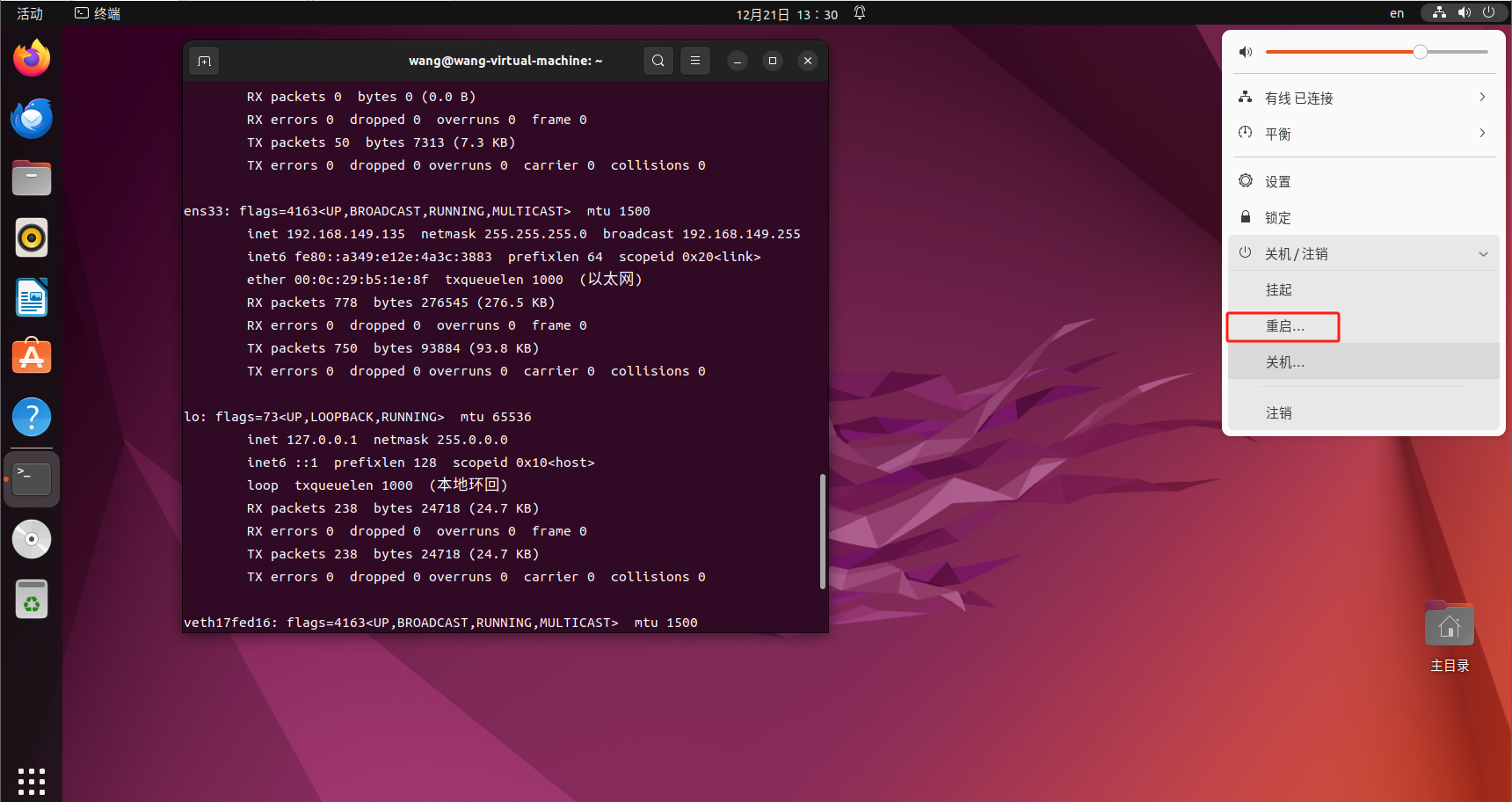The image size is (1512, 802).
Task: Open the terminal hamburger menu
Action: tap(695, 61)
